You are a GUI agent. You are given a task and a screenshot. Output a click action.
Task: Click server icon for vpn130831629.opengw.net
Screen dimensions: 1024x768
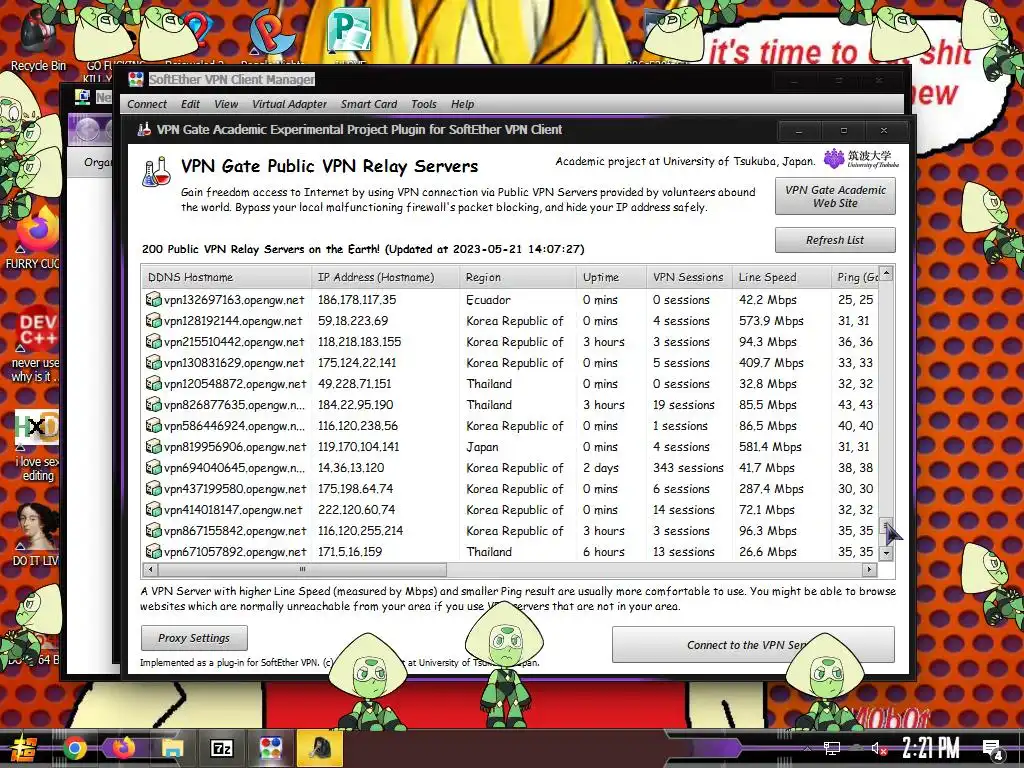(153, 362)
